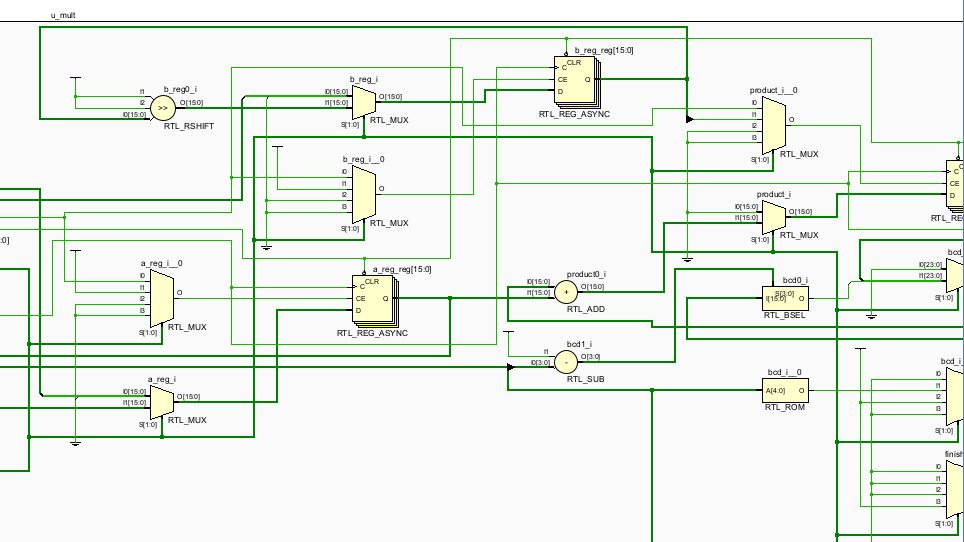Click the bcd0_i RTL_BSEL block

pos(785,299)
